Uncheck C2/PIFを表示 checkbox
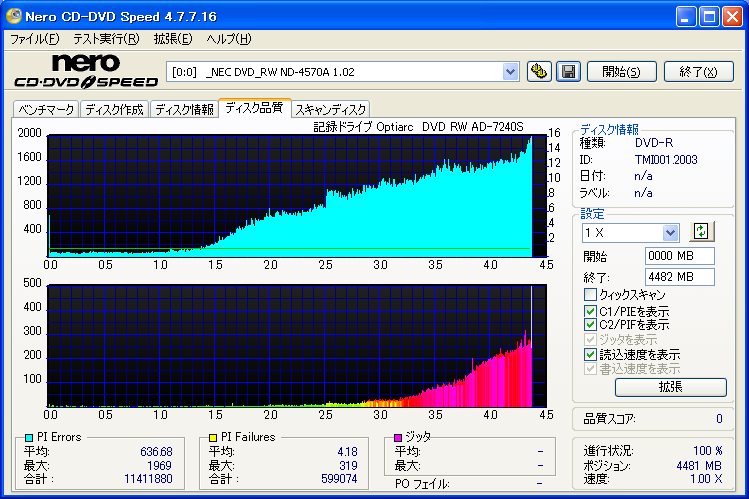Viewport: 749px width, 499px height. tap(590, 325)
